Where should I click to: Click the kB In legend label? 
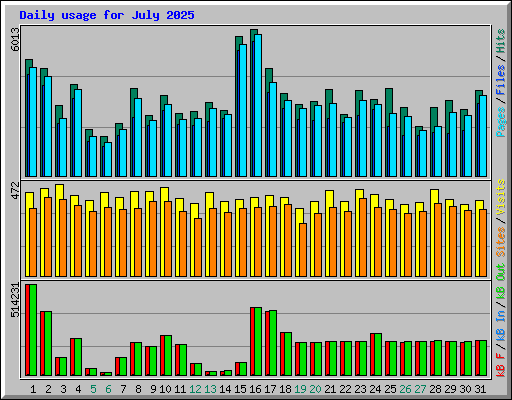(501, 325)
